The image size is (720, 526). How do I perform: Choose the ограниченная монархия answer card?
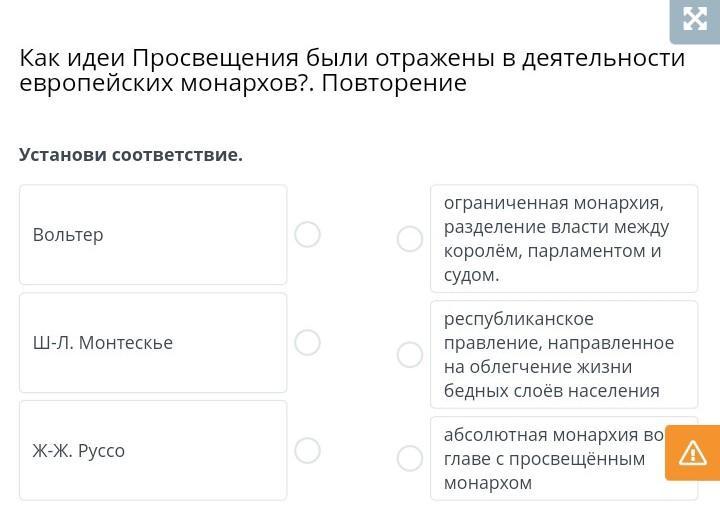click(564, 239)
